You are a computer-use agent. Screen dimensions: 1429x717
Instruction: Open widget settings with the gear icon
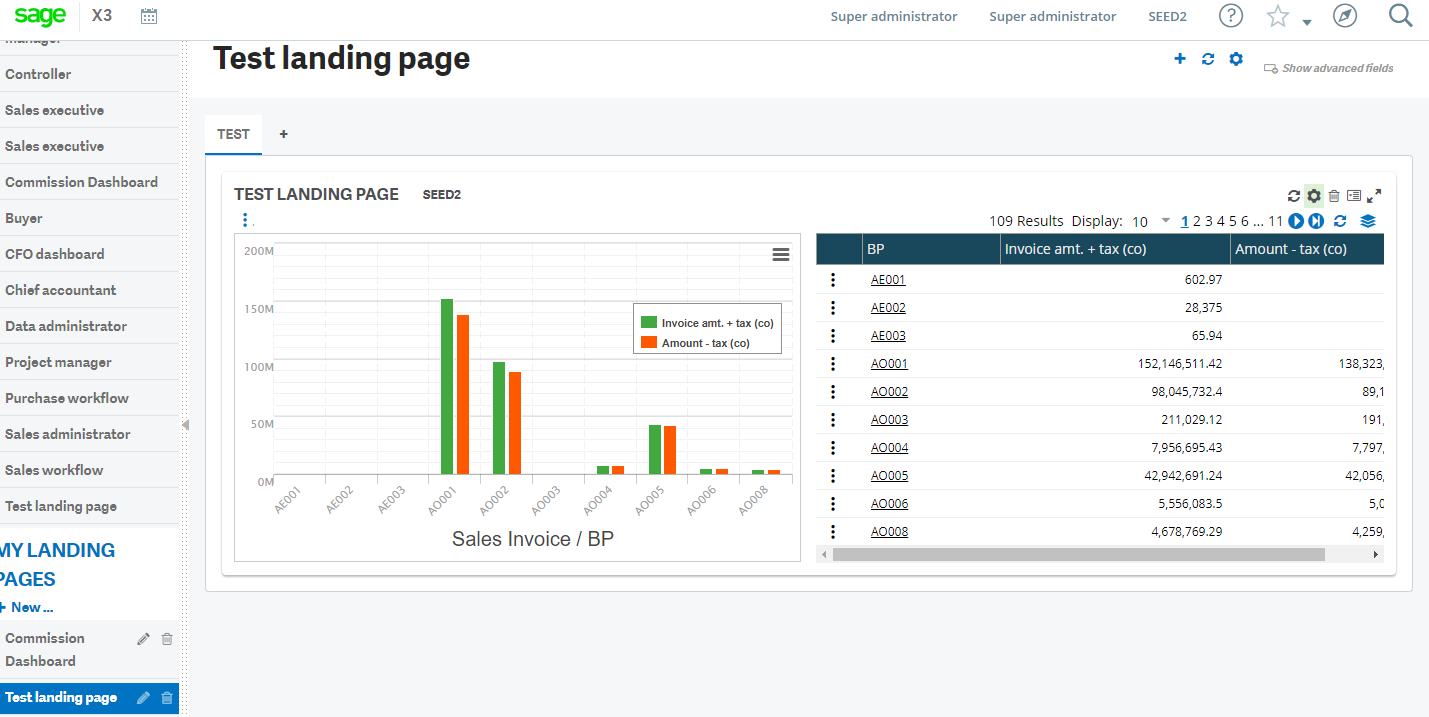click(x=1313, y=195)
